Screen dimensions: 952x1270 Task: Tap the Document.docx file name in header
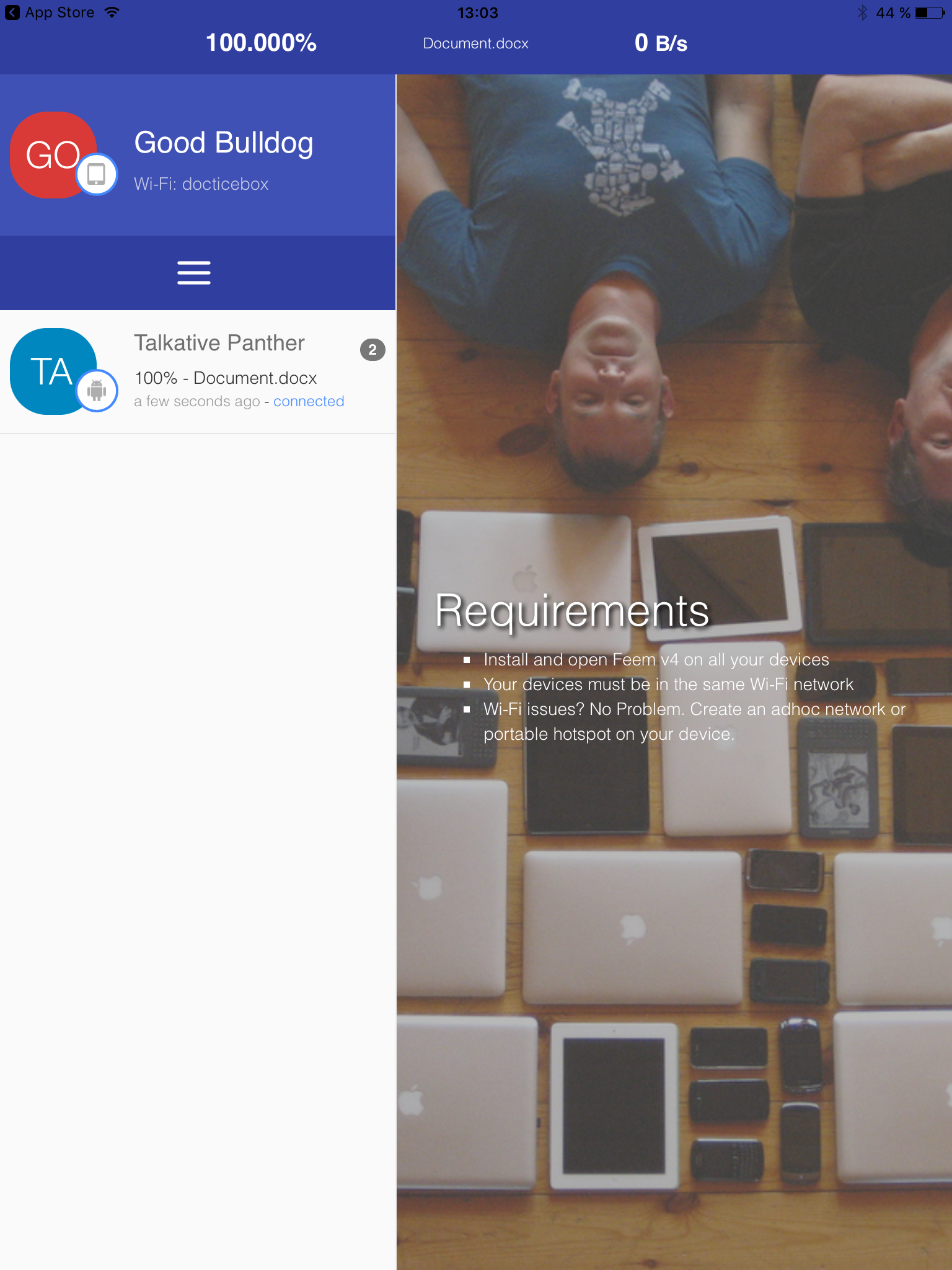[x=476, y=43]
